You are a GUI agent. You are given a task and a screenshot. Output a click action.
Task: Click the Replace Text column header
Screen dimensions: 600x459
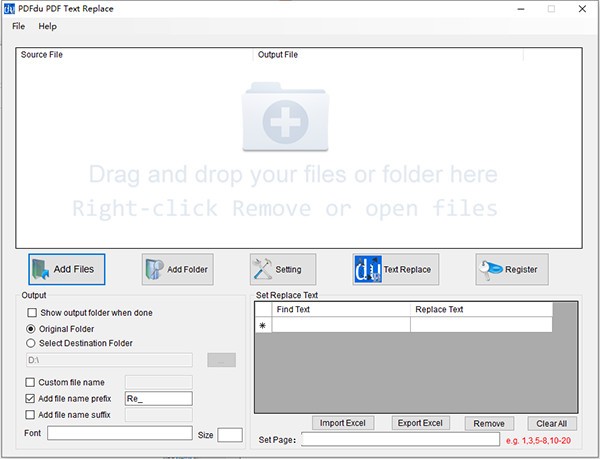pyautogui.click(x=481, y=309)
